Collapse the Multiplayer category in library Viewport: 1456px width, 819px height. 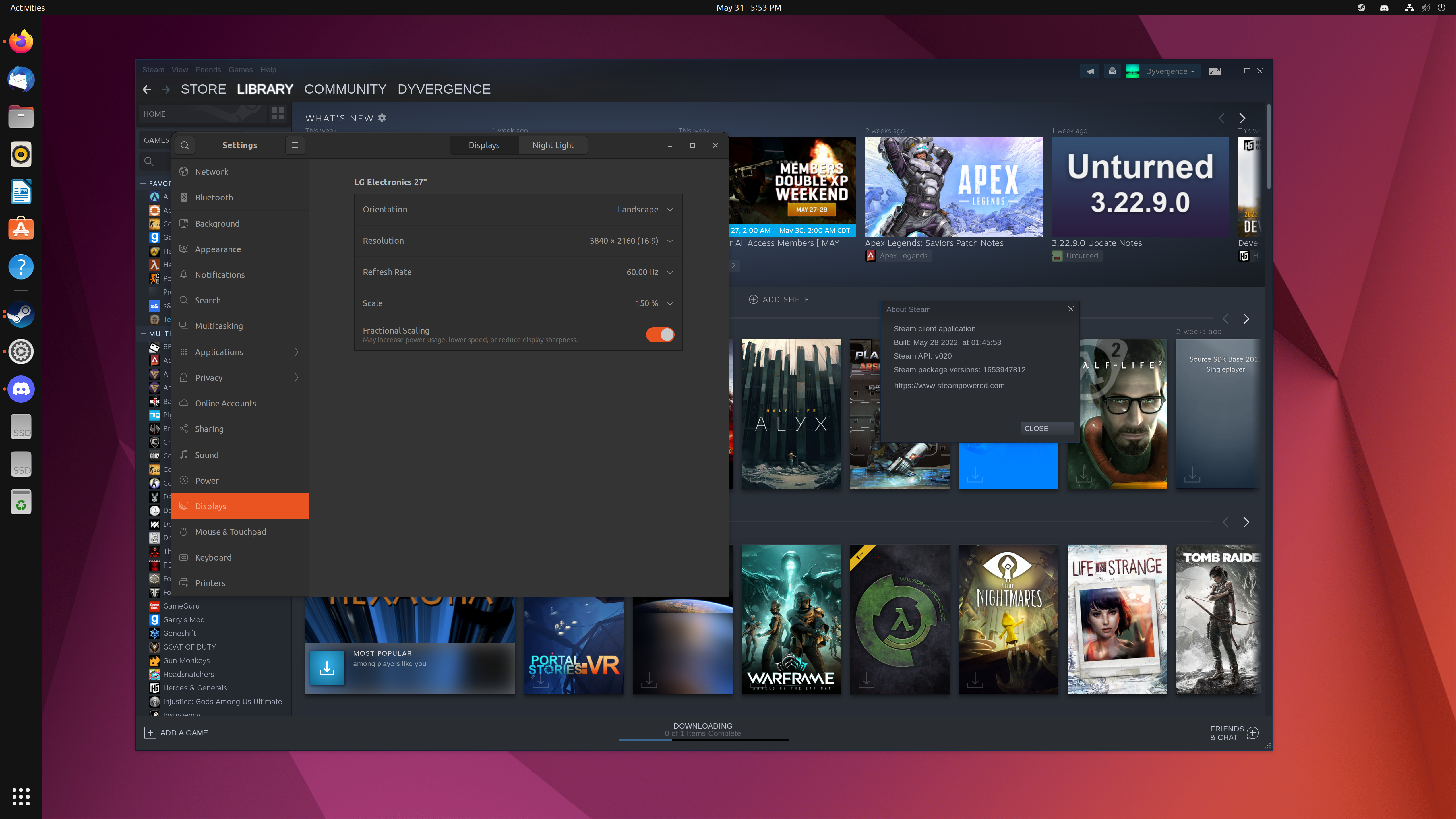[144, 334]
